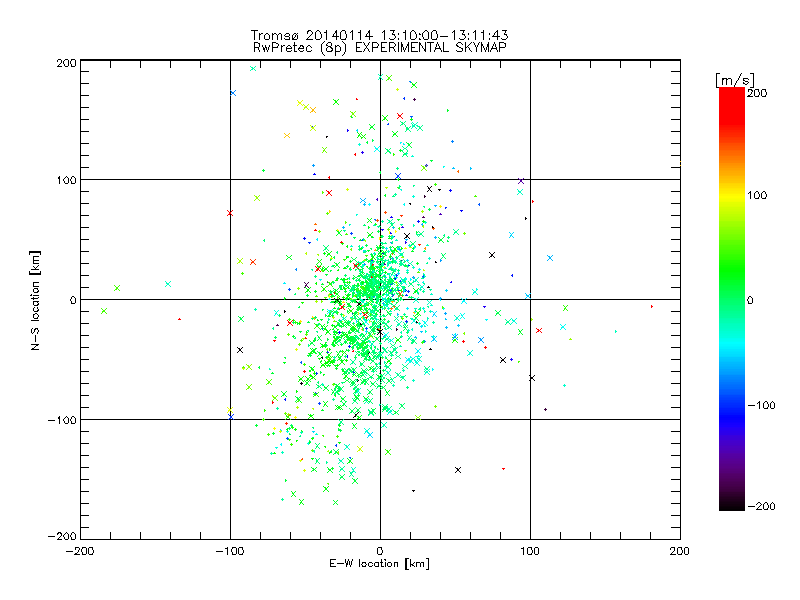Click the y-axis tick label '100'

click(67, 180)
